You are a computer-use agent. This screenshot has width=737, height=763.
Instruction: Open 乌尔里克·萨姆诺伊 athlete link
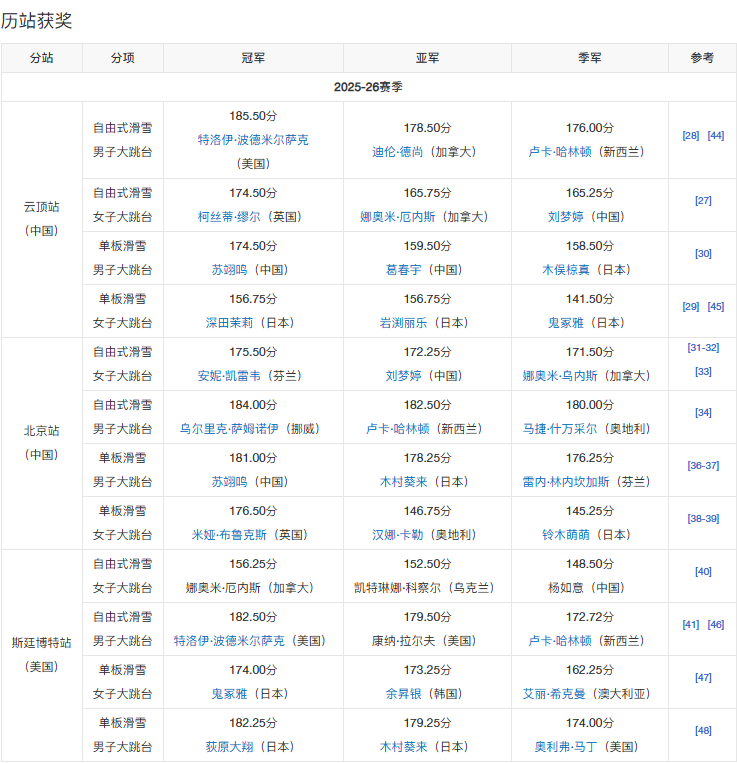(229, 429)
